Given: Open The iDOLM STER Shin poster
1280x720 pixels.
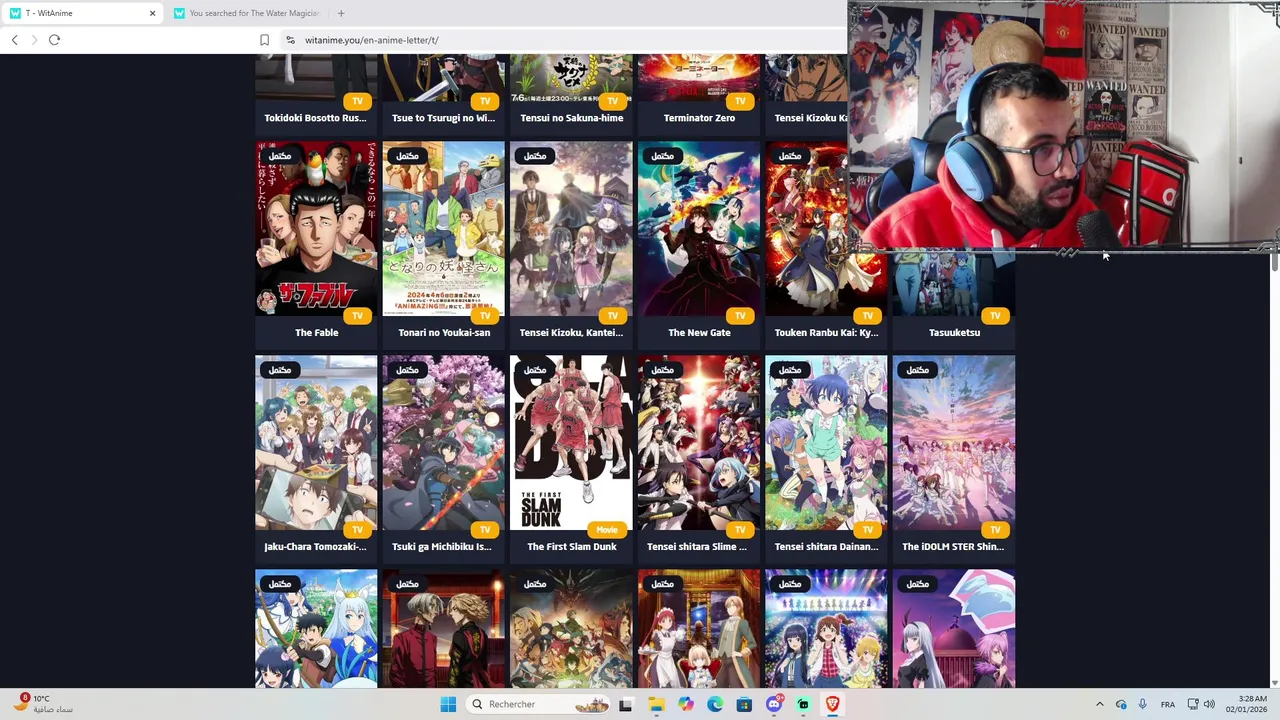Looking at the screenshot, I should (x=954, y=443).
